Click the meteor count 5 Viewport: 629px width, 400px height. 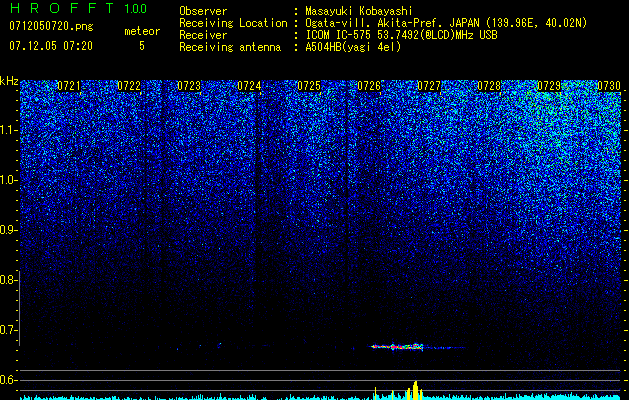(x=142, y=46)
